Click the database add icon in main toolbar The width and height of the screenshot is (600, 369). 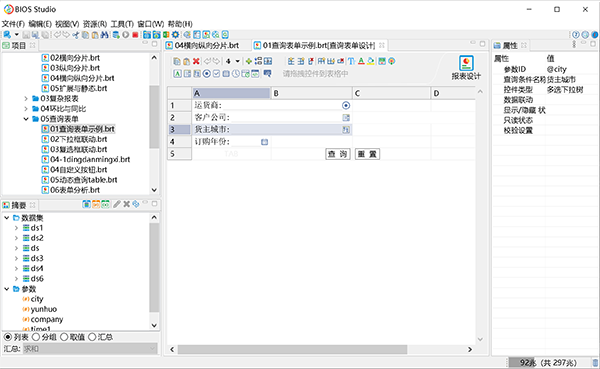116,35
